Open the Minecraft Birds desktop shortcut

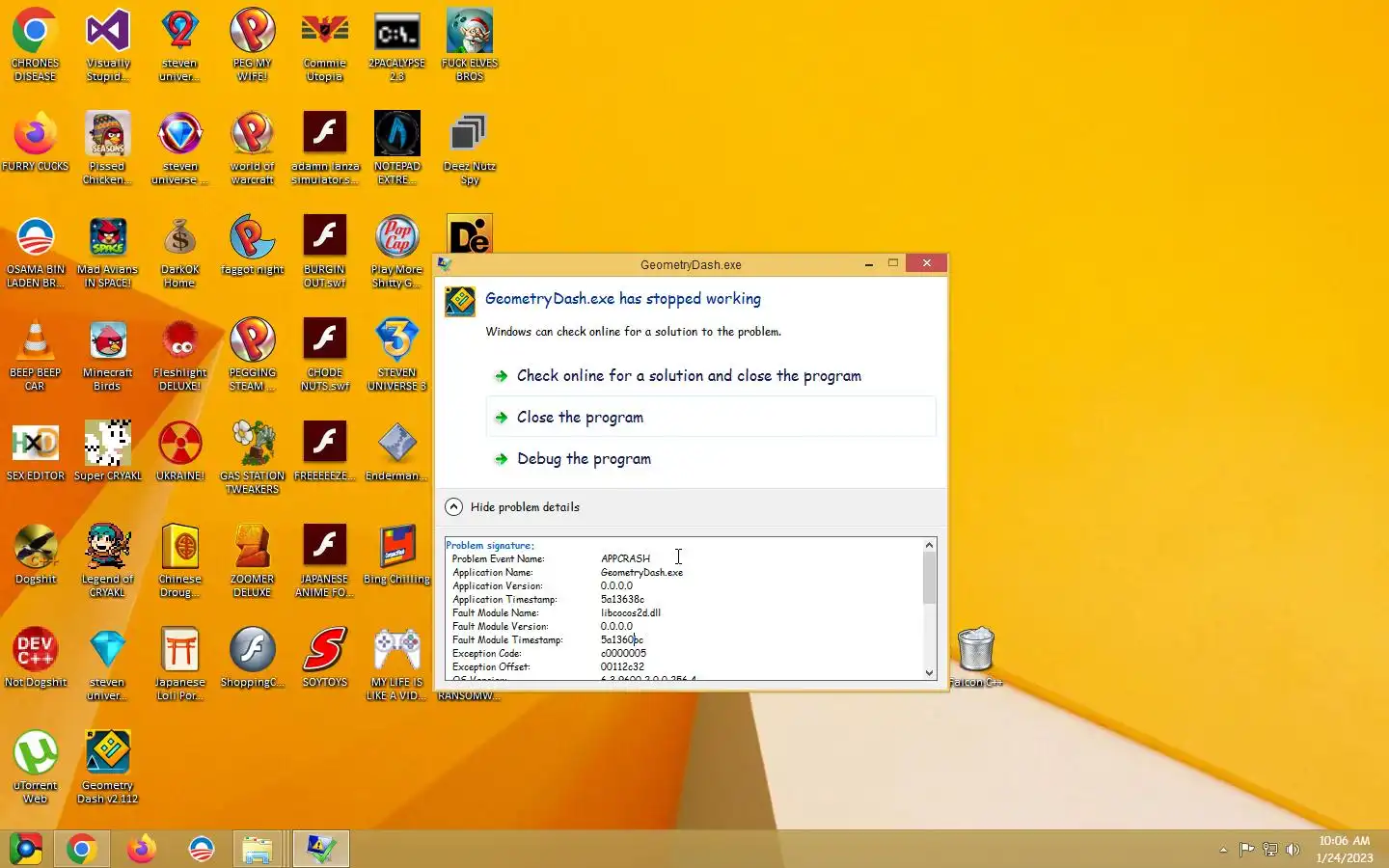coord(107,354)
